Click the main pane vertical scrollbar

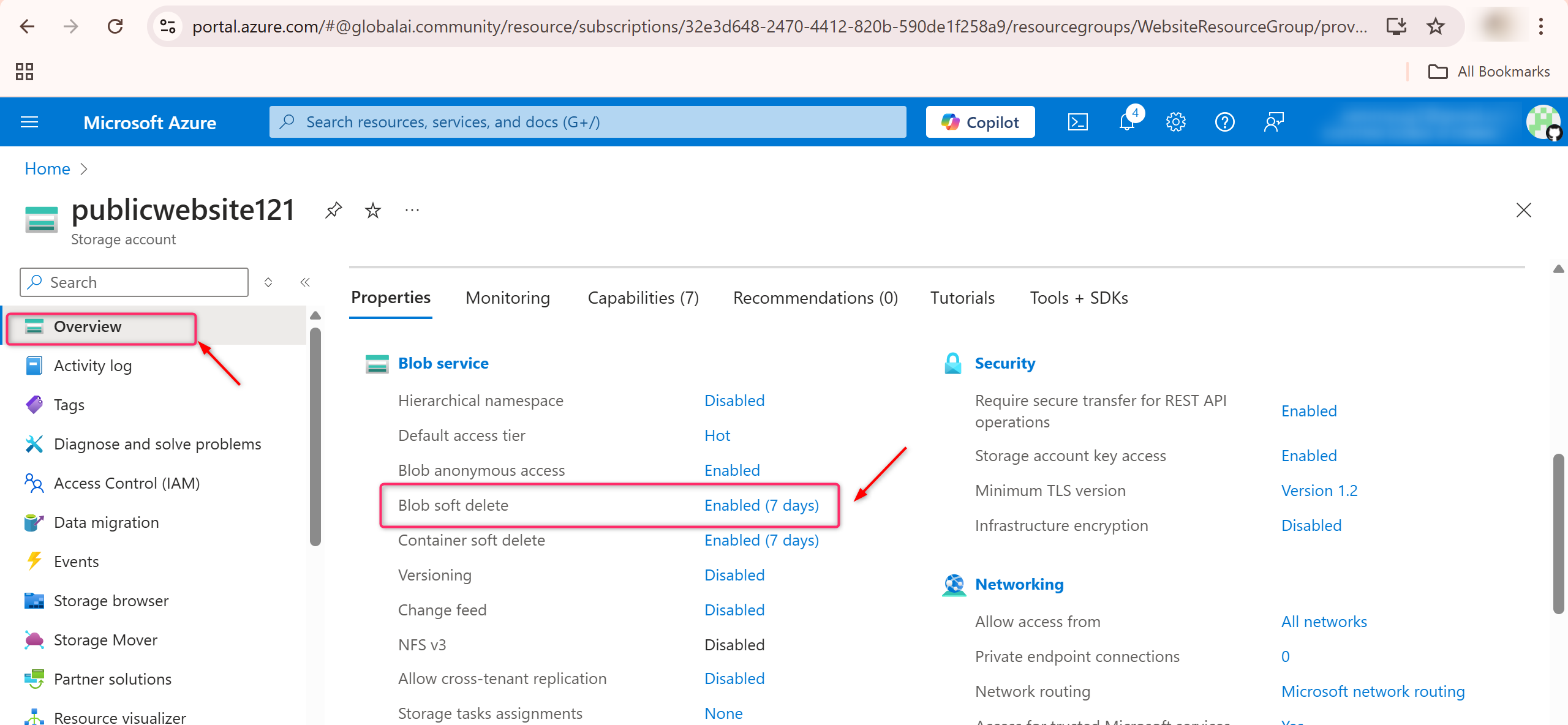point(1558,533)
